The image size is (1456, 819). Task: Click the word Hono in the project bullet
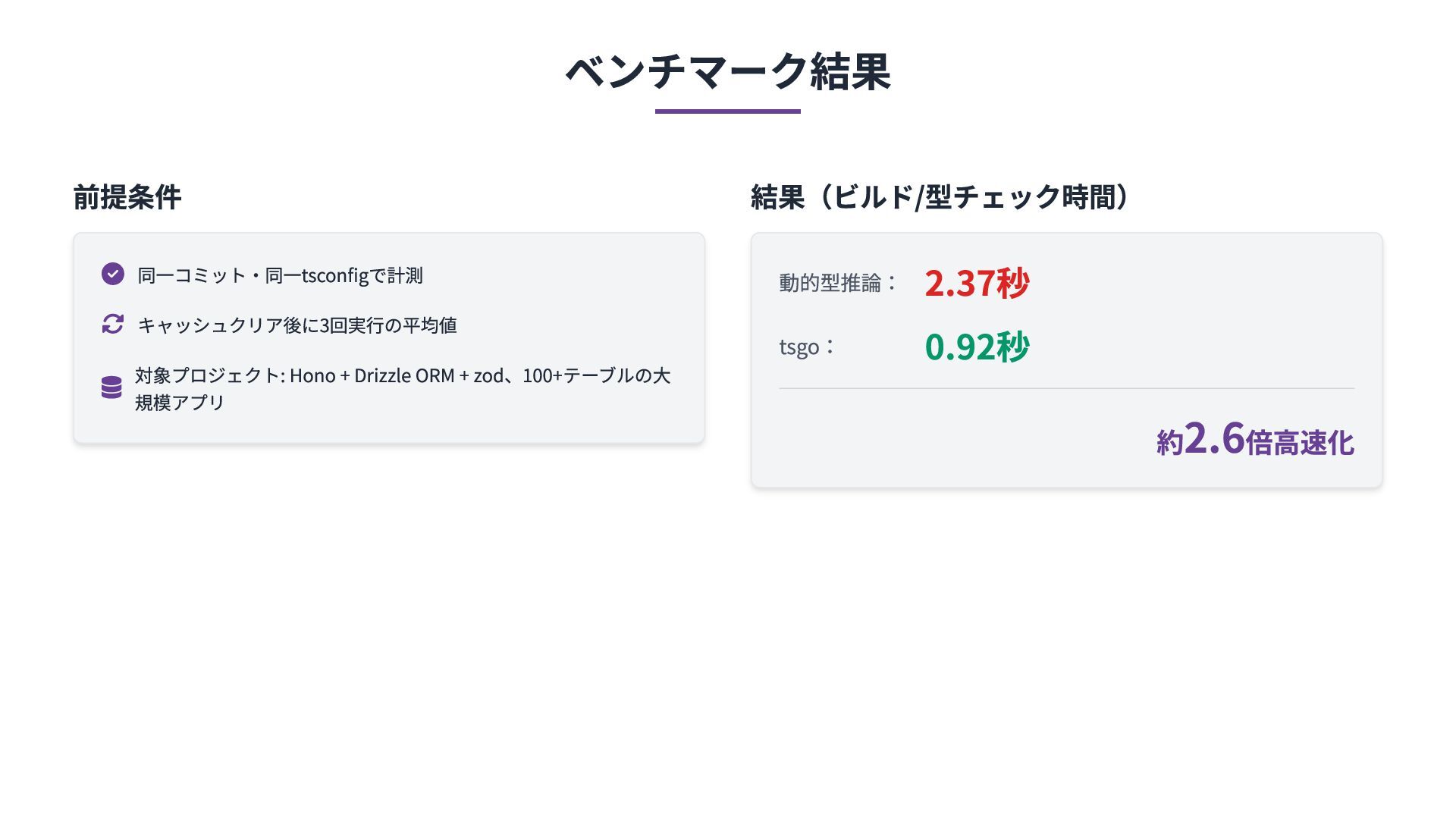(312, 376)
